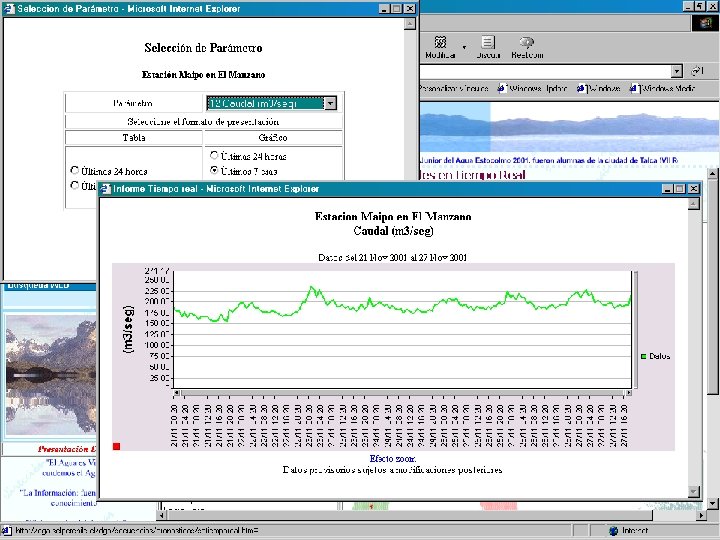Click the 'Caudal (m3/seg)' chart title

(393, 231)
